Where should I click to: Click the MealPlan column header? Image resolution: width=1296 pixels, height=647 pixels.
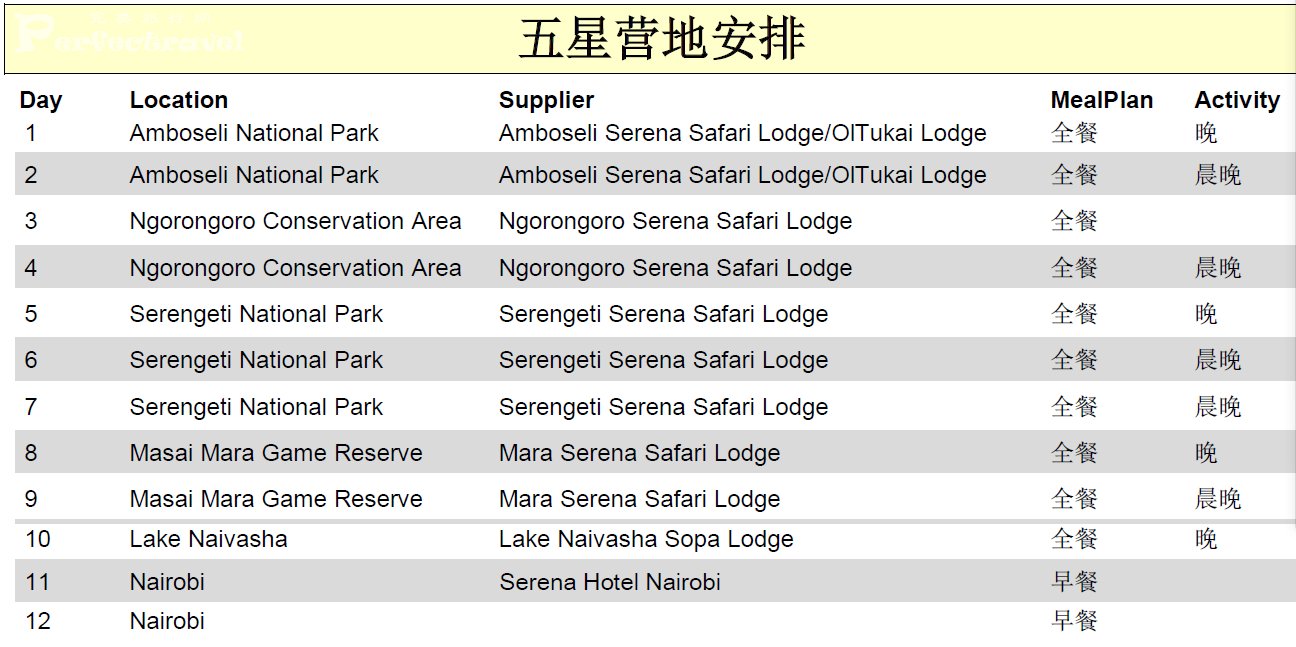coord(1102,100)
